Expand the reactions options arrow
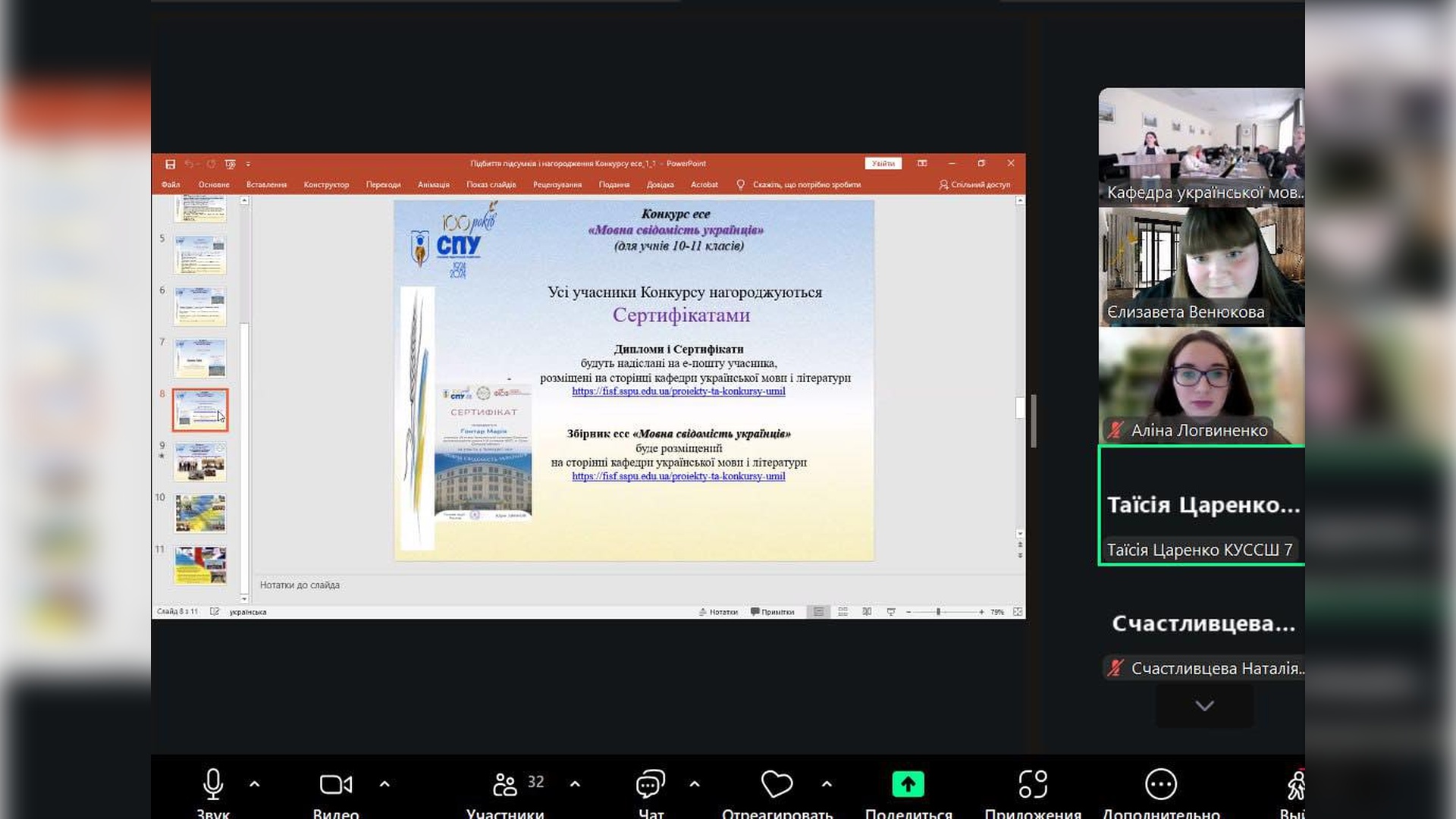1456x819 pixels. 827,784
